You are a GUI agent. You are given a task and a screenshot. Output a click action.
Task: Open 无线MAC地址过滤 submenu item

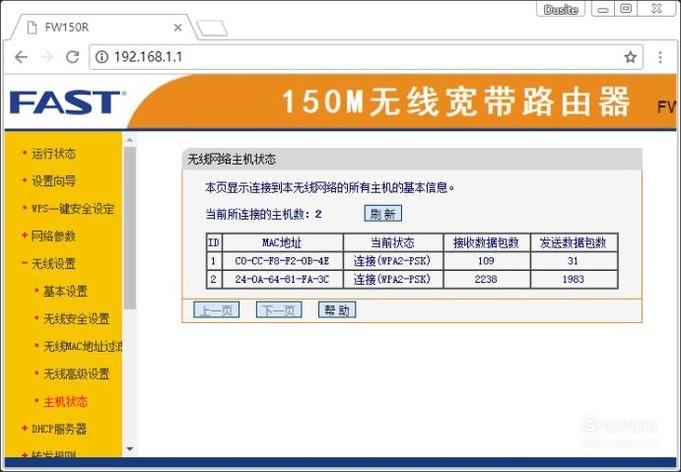pos(83,346)
